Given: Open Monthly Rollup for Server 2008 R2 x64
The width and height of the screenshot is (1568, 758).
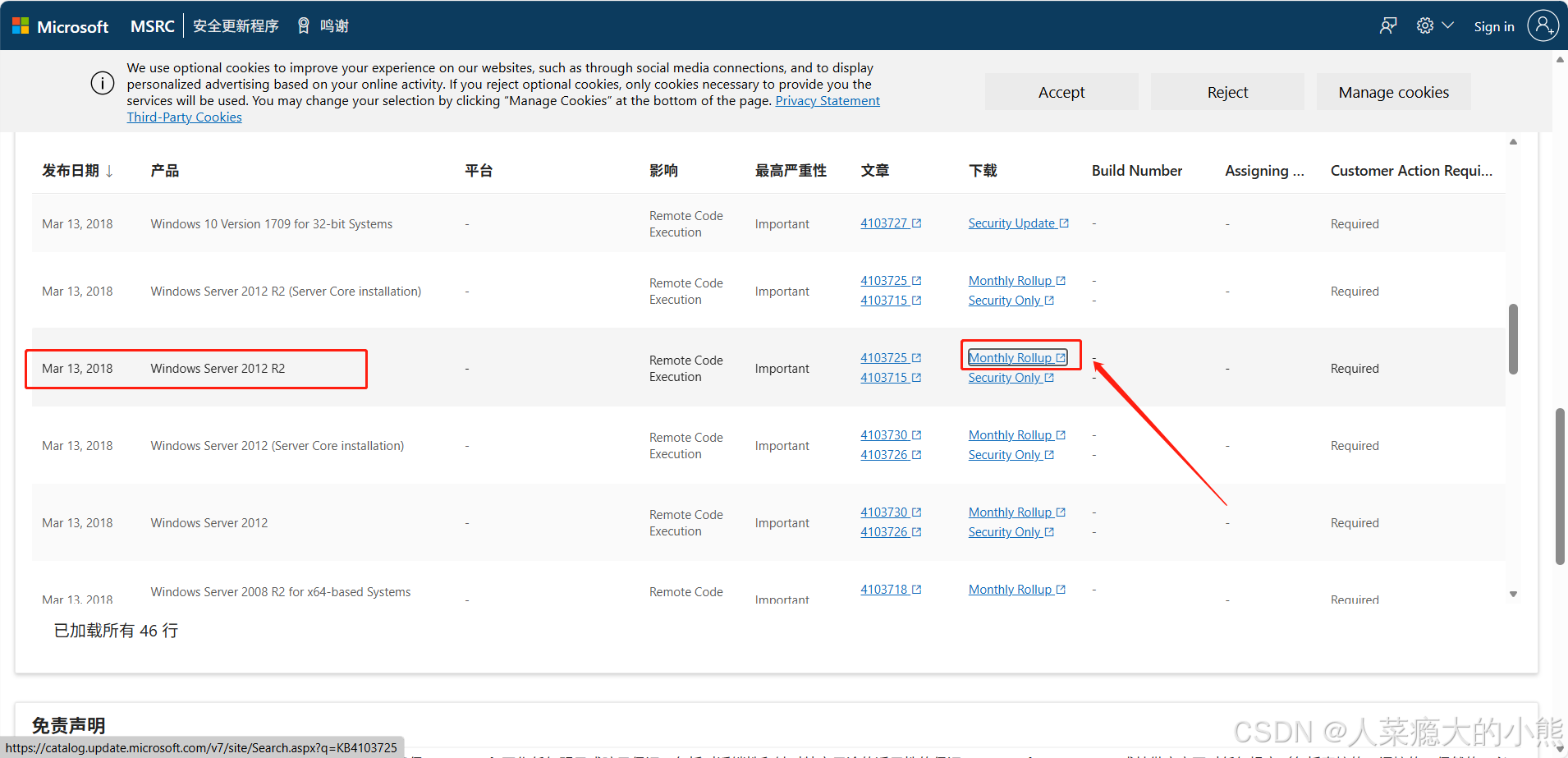Looking at the screenshot, I should point(1017,590).
